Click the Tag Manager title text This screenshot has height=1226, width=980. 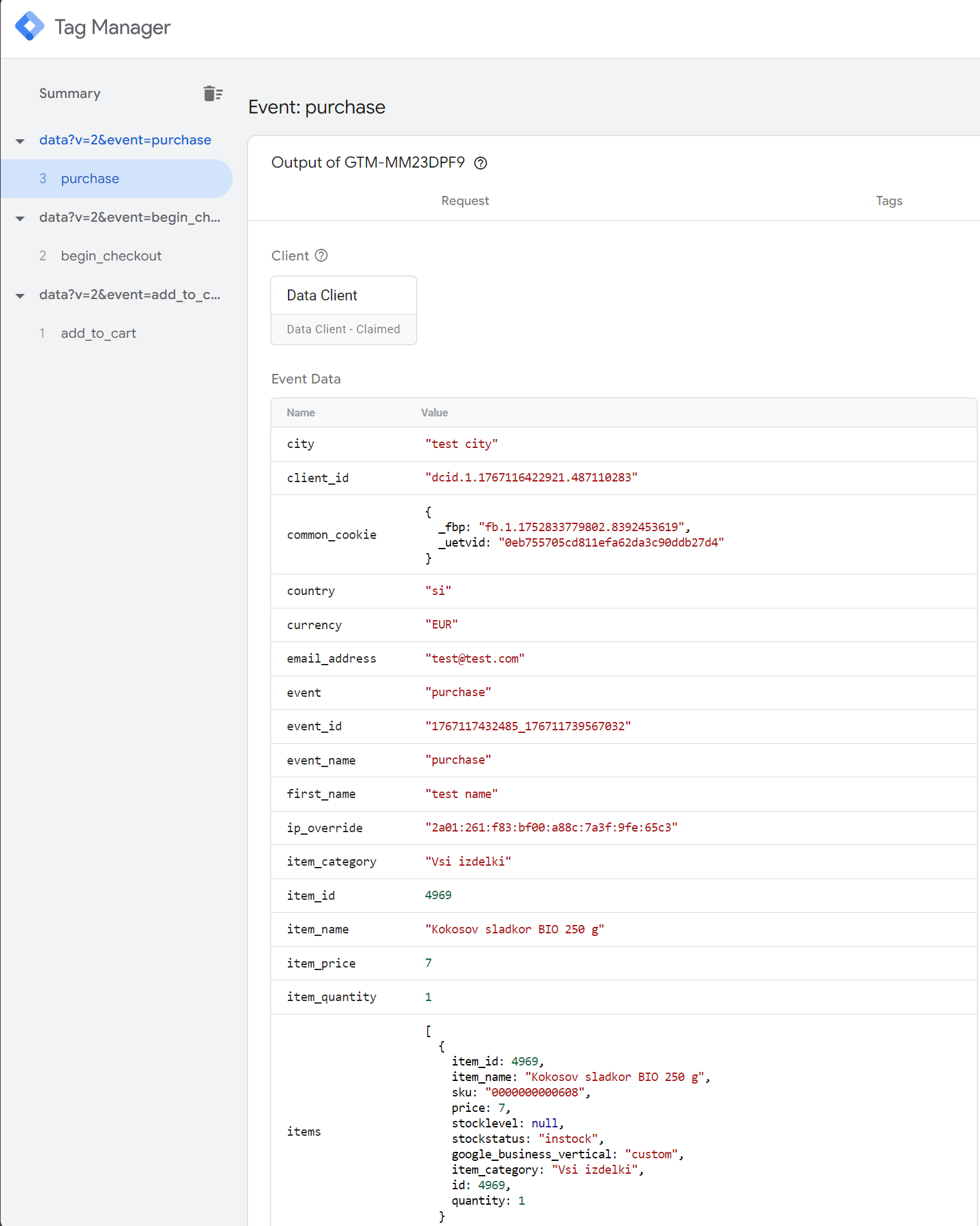(x=112, y=27)
